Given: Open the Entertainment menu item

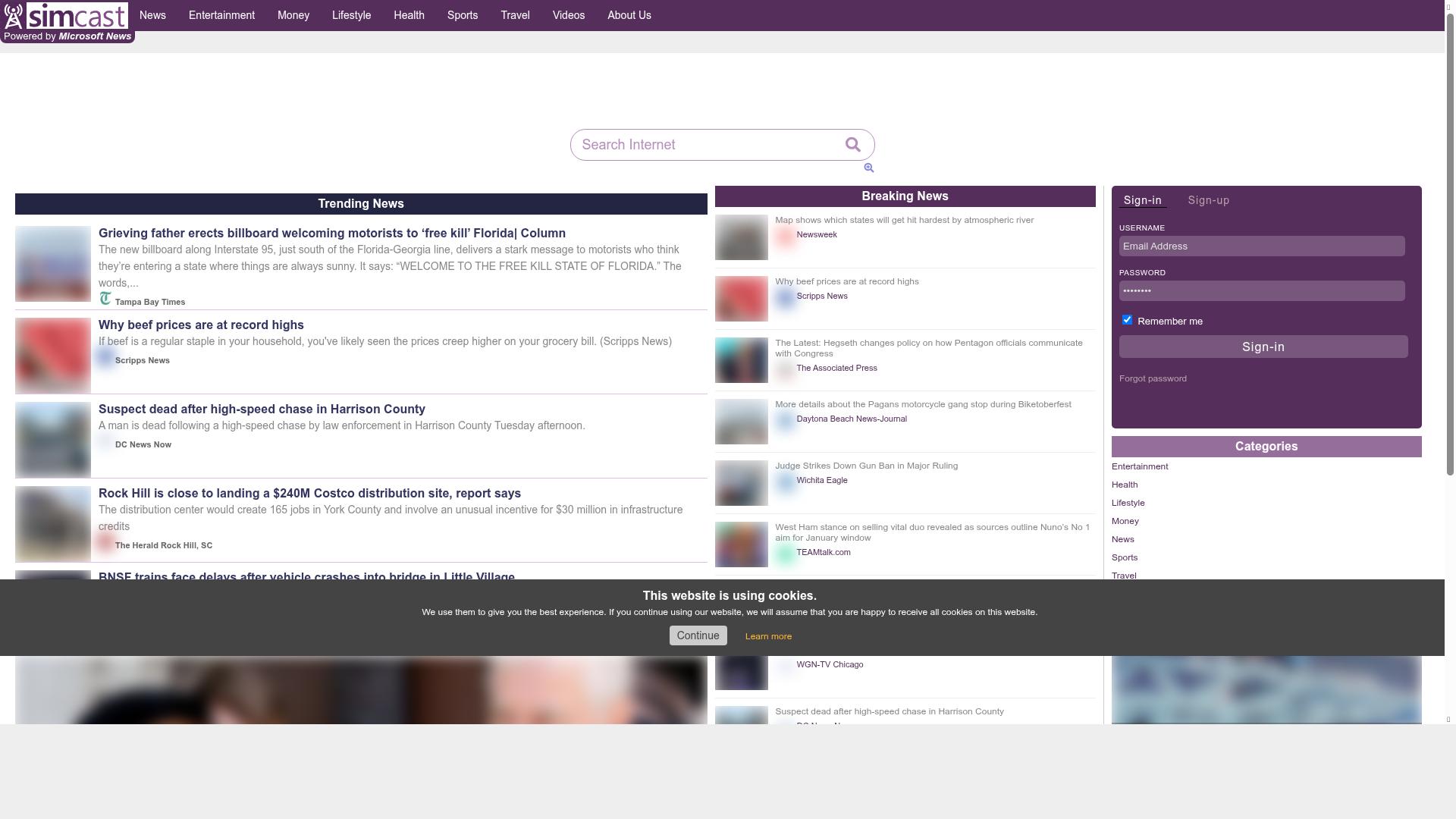Looking at the screenshot, I should 221,15.
